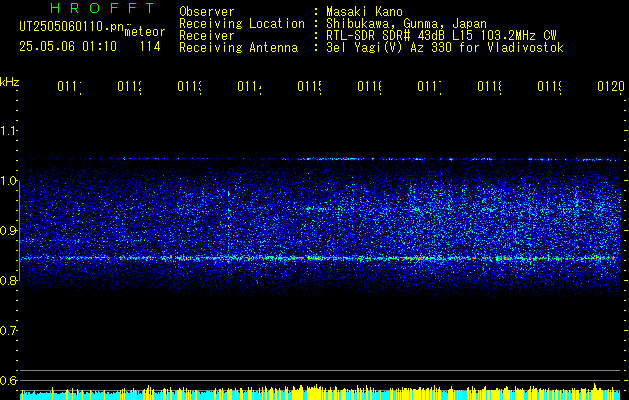The height and width of the screenshot is (400, 629).
Task: Click the 0120 time marker
Action: [611, 86]
